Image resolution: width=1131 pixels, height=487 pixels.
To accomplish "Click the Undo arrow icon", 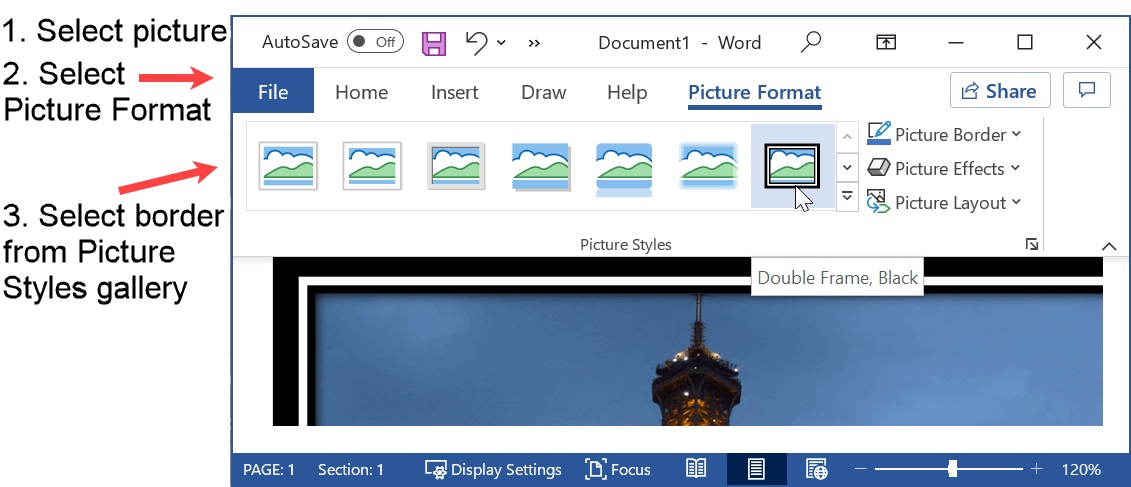I will point(477,42).
